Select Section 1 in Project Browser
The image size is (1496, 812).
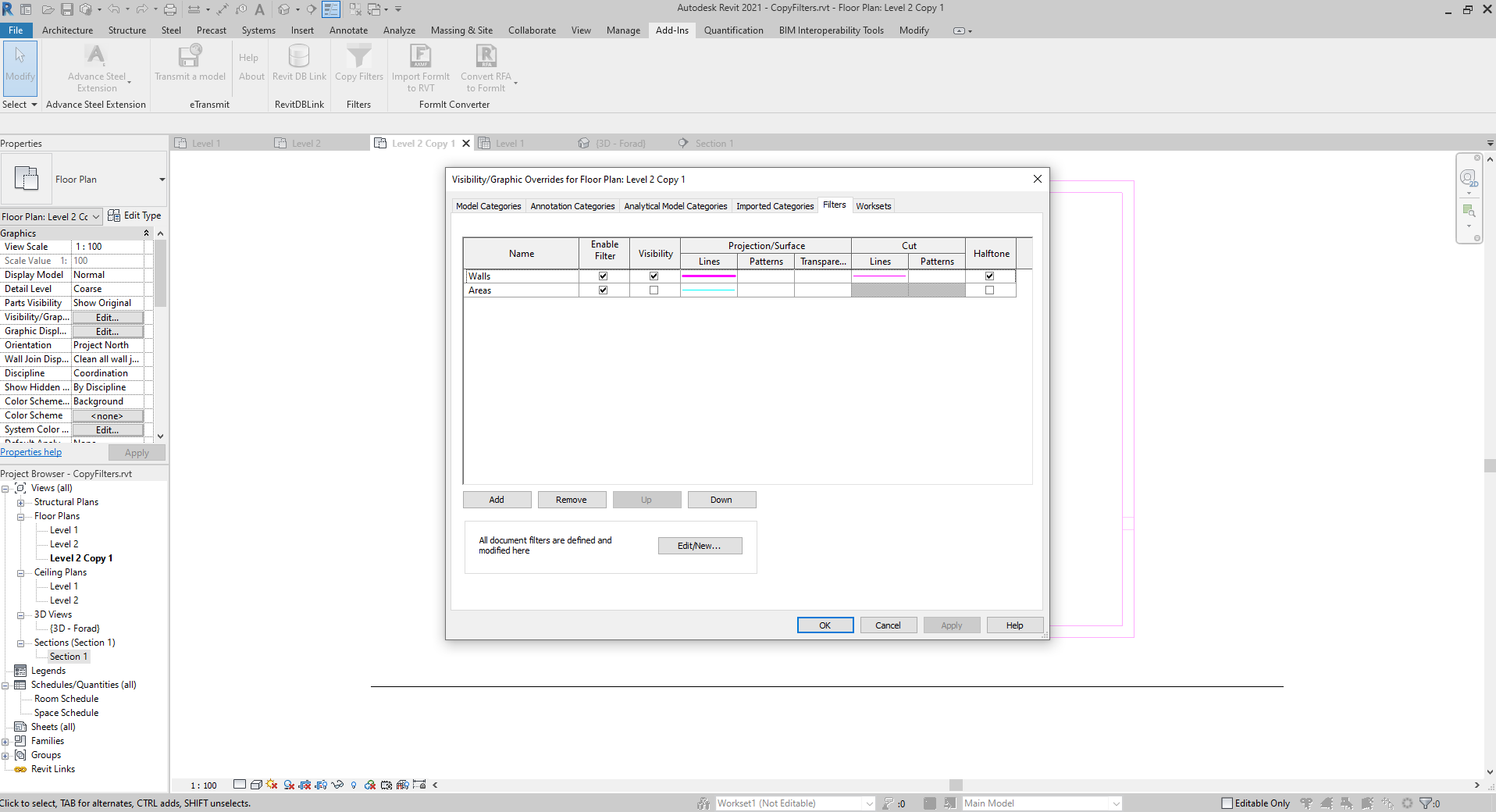pos(68,657)
